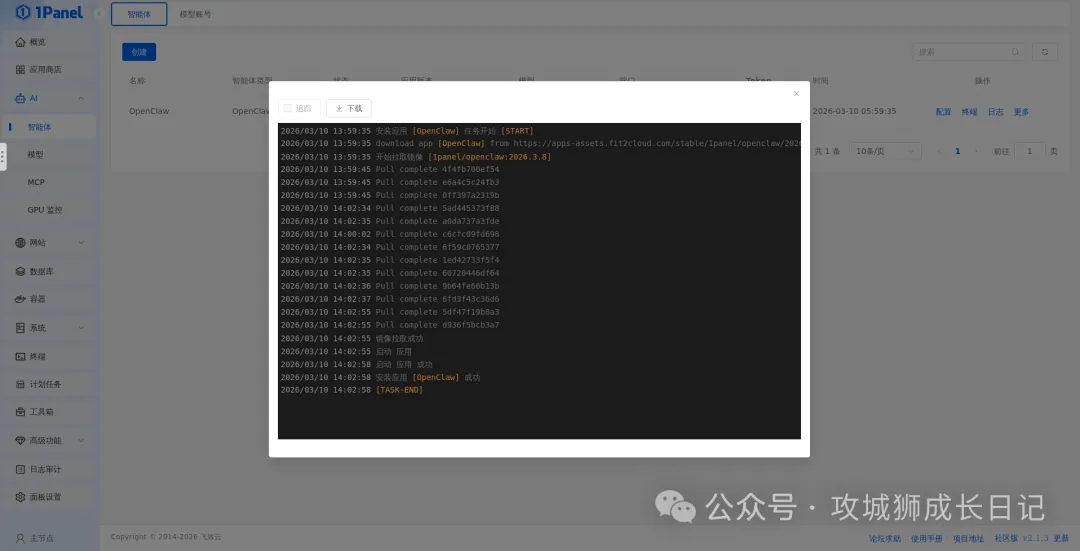This screenshot has height=551, width=1080.
Task: Open 工具箱 toolbox in sidebar
Action: pyautogui.click(x=41, y=412)
